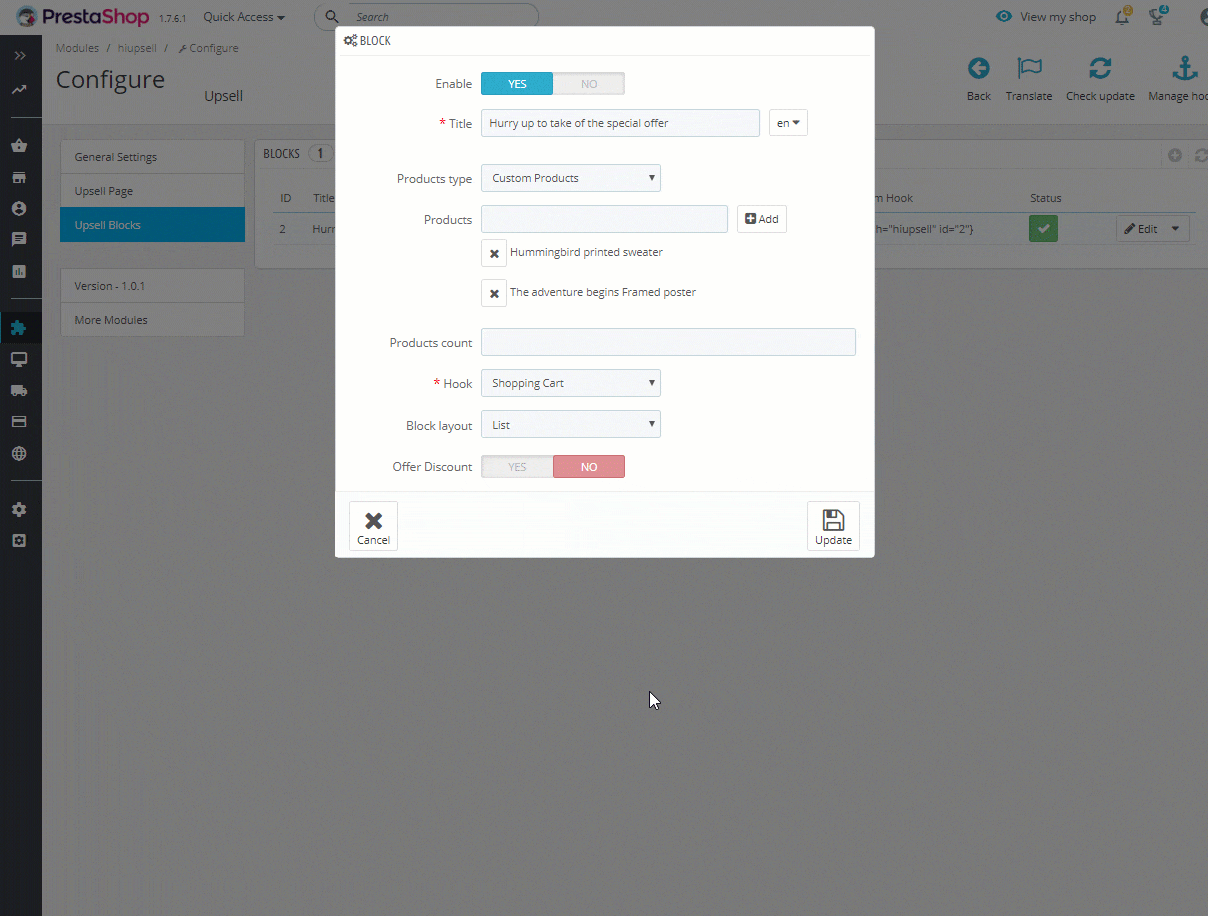This screenshot has height=916, width=1208.
Task: Open Shop Parameters gear icon
Action: pyautogui.click(x=19, y=509)
